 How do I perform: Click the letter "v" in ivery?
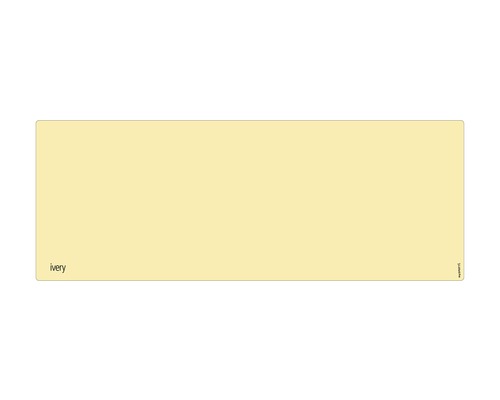[x=54, y=268]
